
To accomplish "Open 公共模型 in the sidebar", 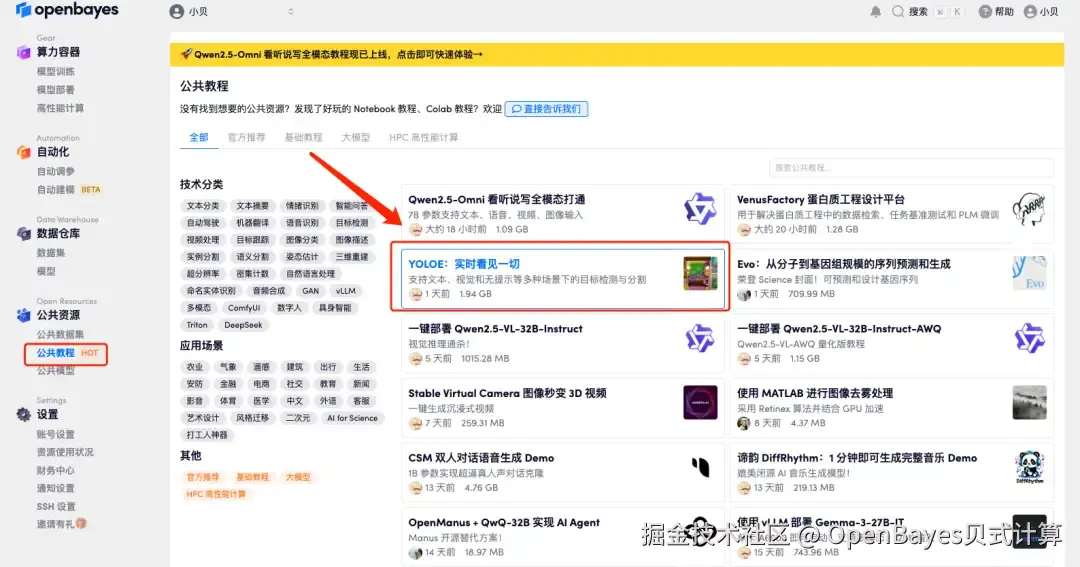I will (55, 371).
